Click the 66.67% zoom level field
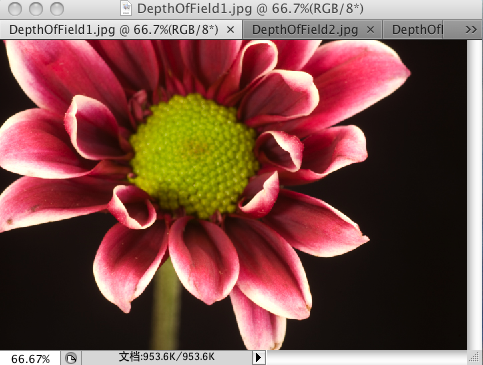 (x=30, y=359)
